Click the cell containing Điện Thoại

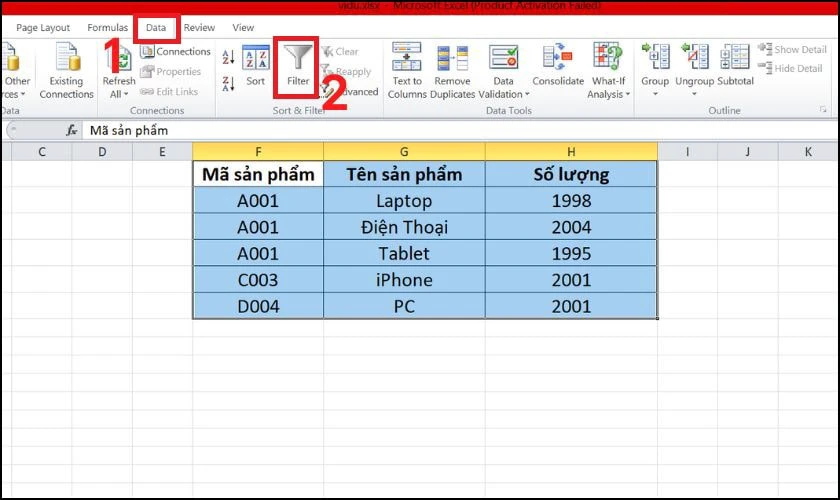pos(404,227)
